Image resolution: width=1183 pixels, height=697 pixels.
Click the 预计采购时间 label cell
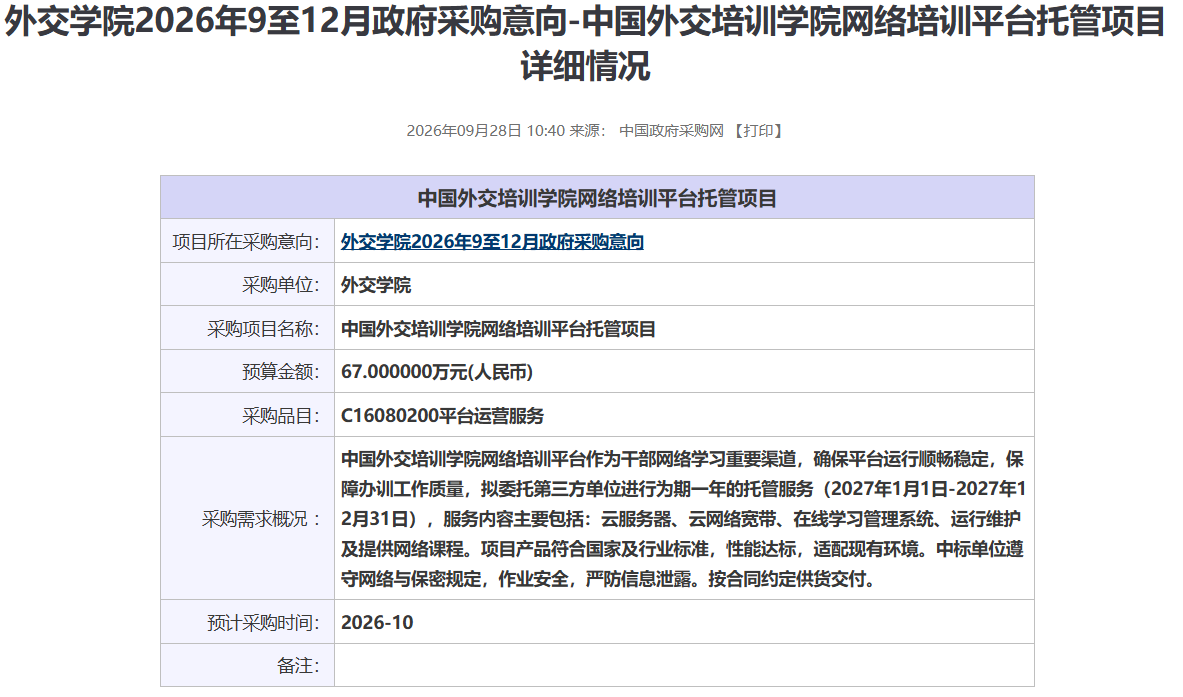[247, 622]
